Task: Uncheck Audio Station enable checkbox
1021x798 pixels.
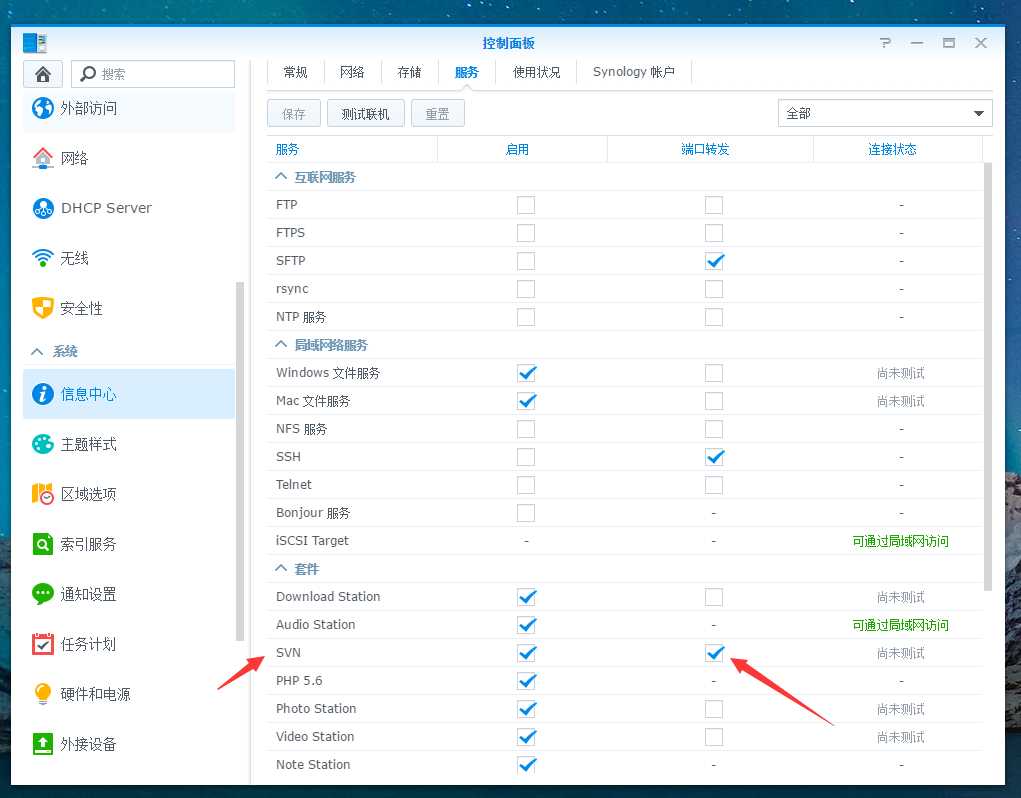Action: pyautogui.click(x=526, y=625)
